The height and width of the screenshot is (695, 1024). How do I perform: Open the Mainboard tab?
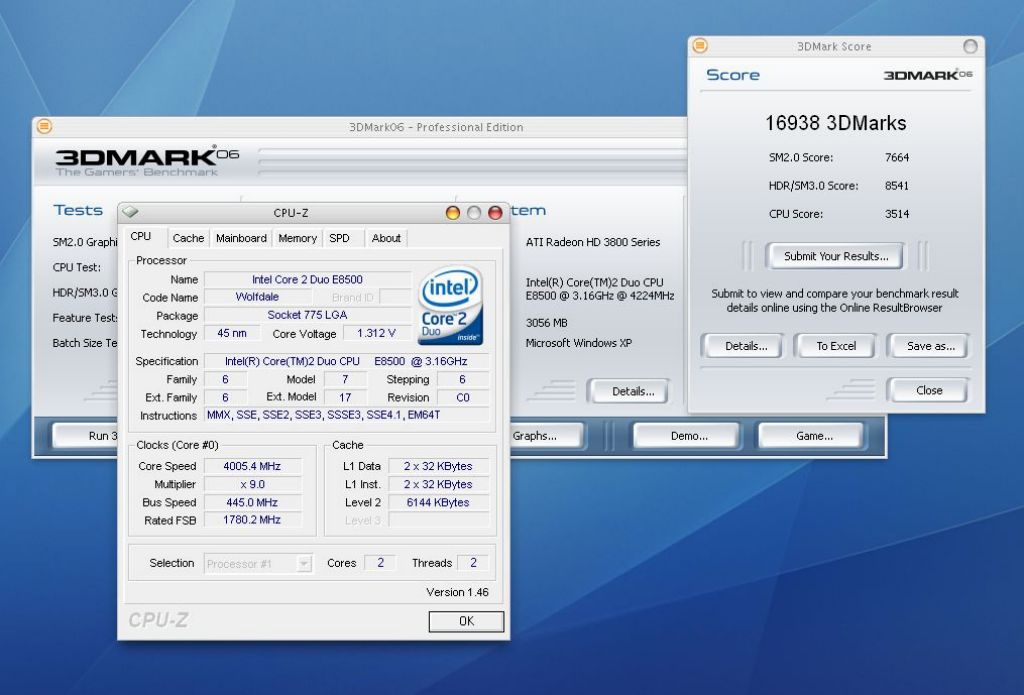point(241,238)
